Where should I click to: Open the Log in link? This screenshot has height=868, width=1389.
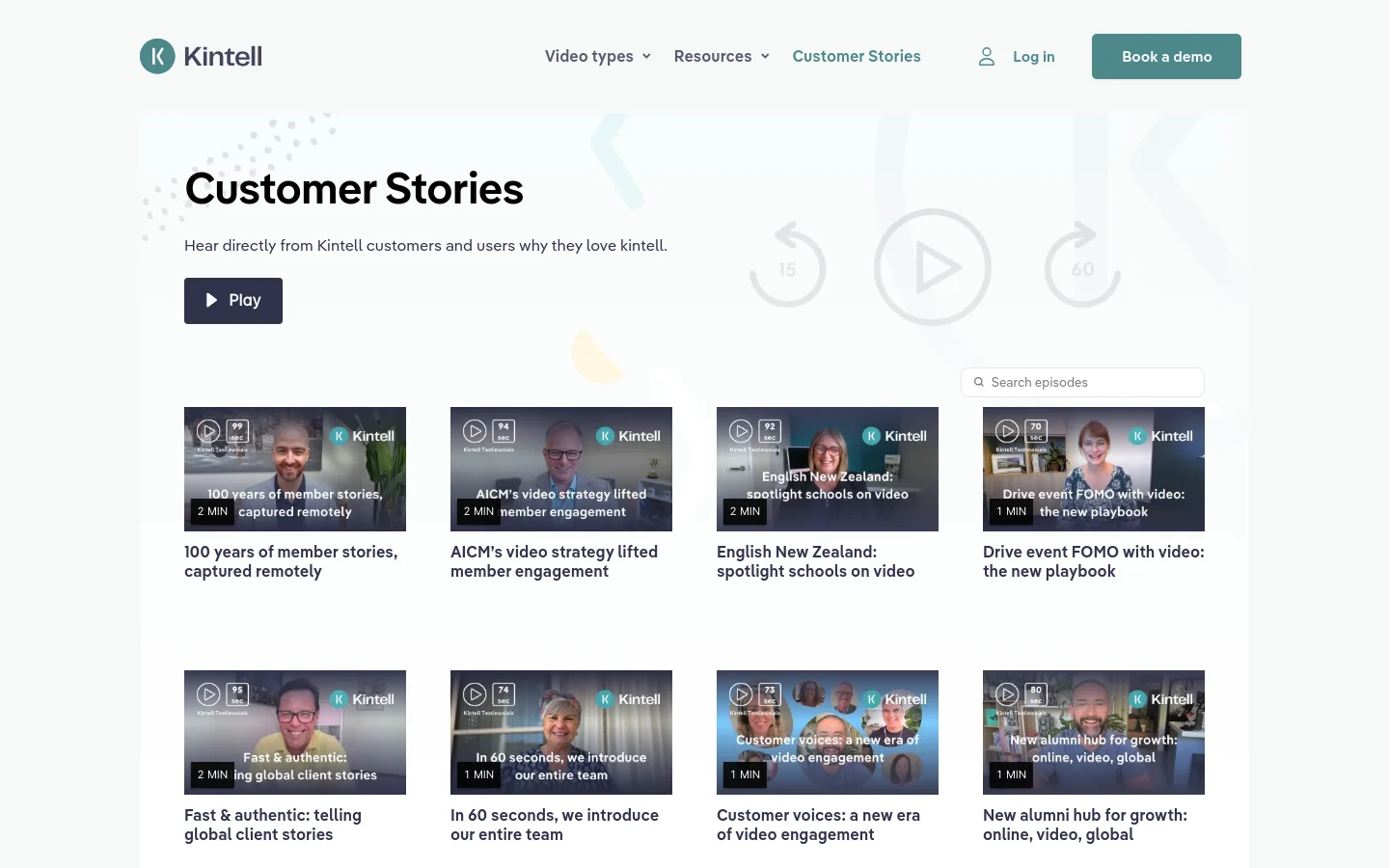[1034, 57]
